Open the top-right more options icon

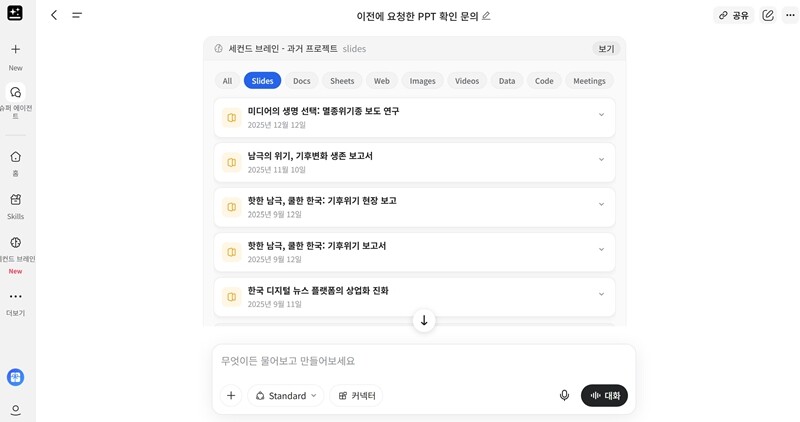(790, 15)
